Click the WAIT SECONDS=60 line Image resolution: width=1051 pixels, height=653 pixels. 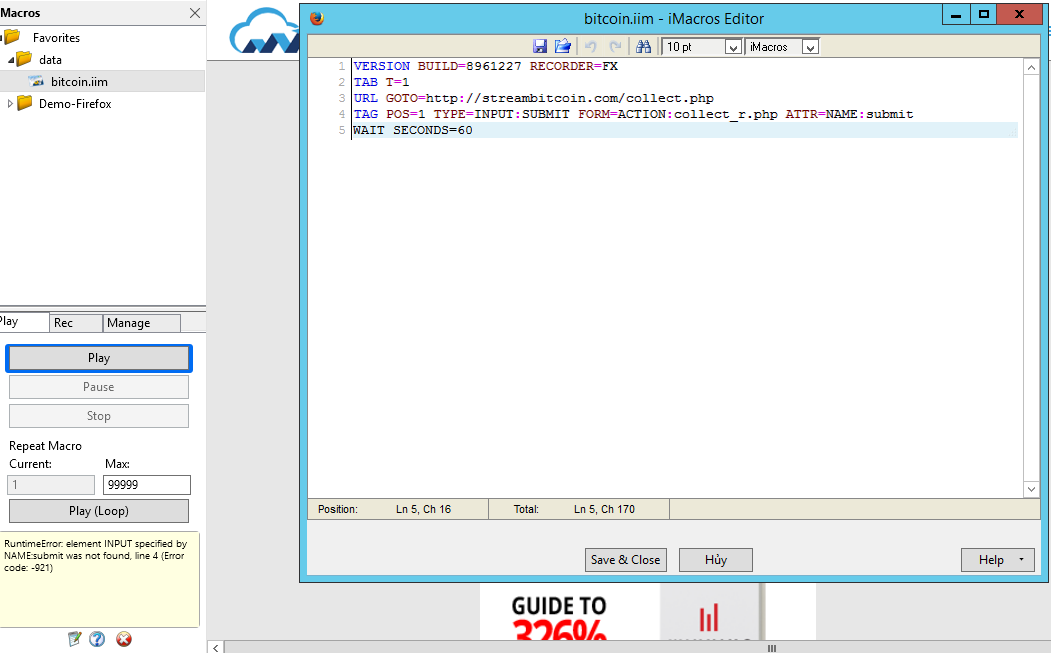tap(413, 130)
